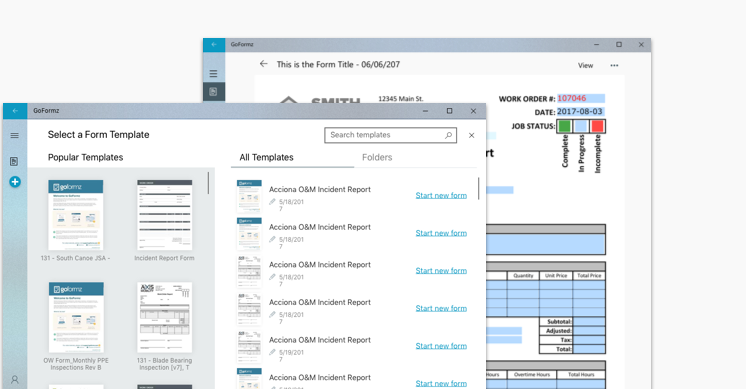The height and width of the screenshot is (389, 746).
Task: Open forms list icon in front window sidebar
Action: pyautogui.click(x=14, y=161)
